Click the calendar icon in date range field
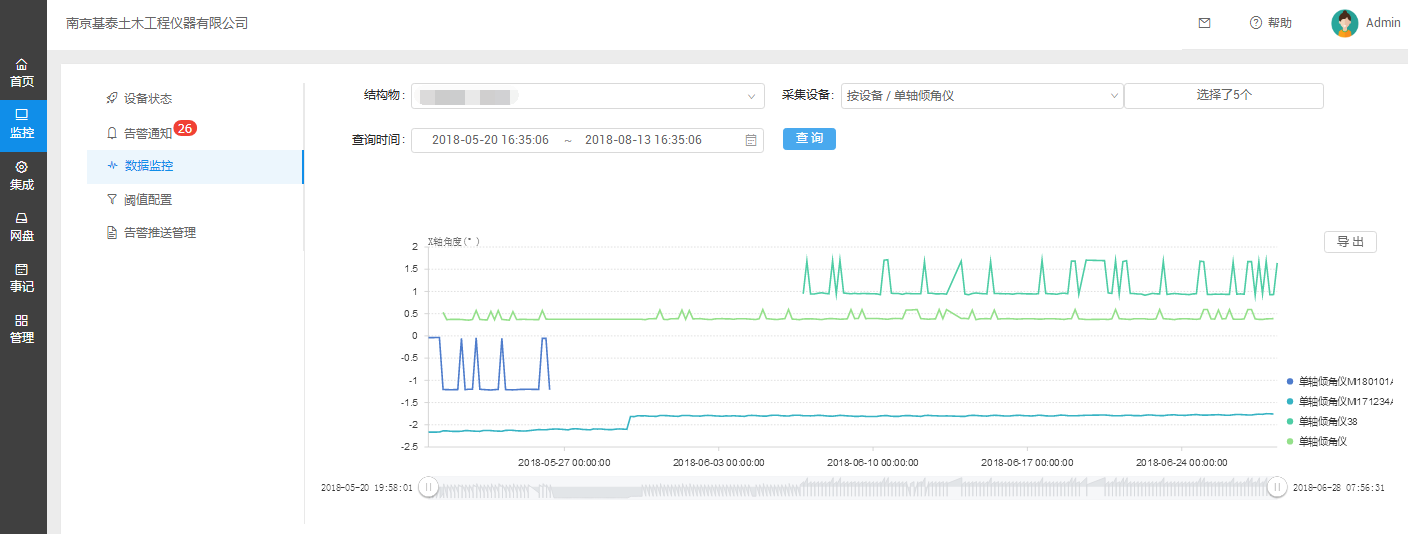1408x534 pixels. point(750,141)
